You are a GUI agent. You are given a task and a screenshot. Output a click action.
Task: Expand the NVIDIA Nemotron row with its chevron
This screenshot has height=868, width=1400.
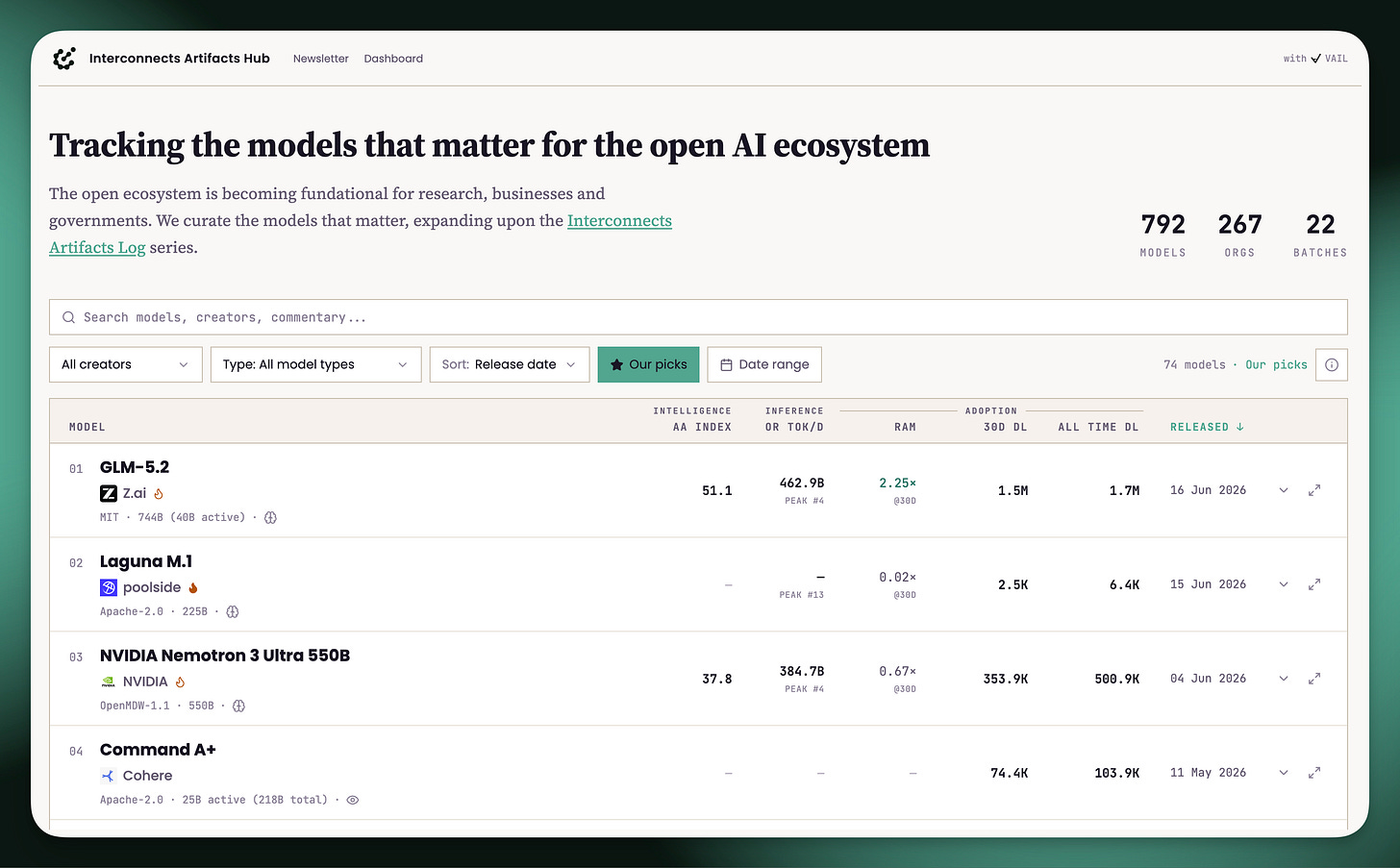[1284, 679]
